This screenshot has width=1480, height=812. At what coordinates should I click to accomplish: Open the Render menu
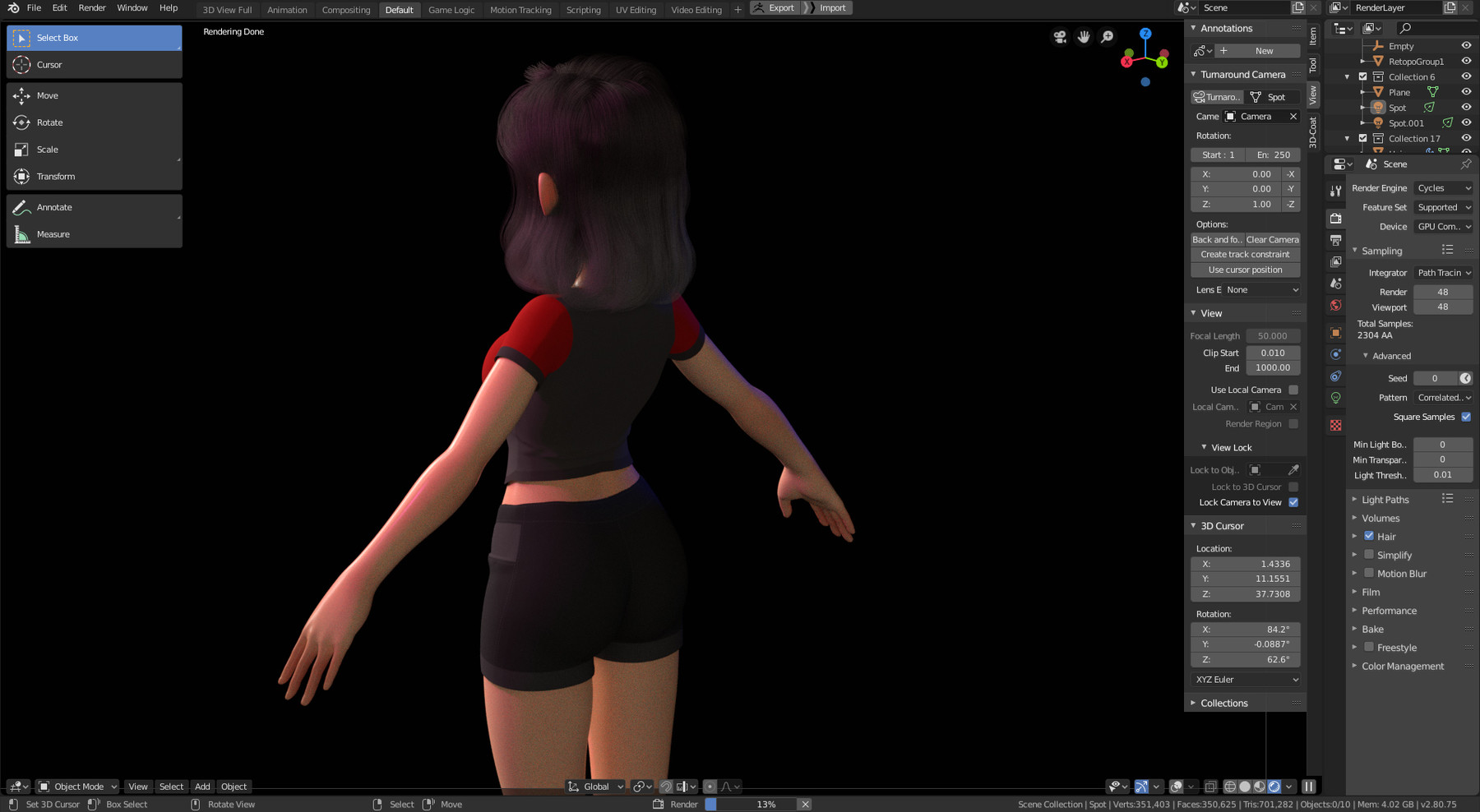click(x=92, y=8)
